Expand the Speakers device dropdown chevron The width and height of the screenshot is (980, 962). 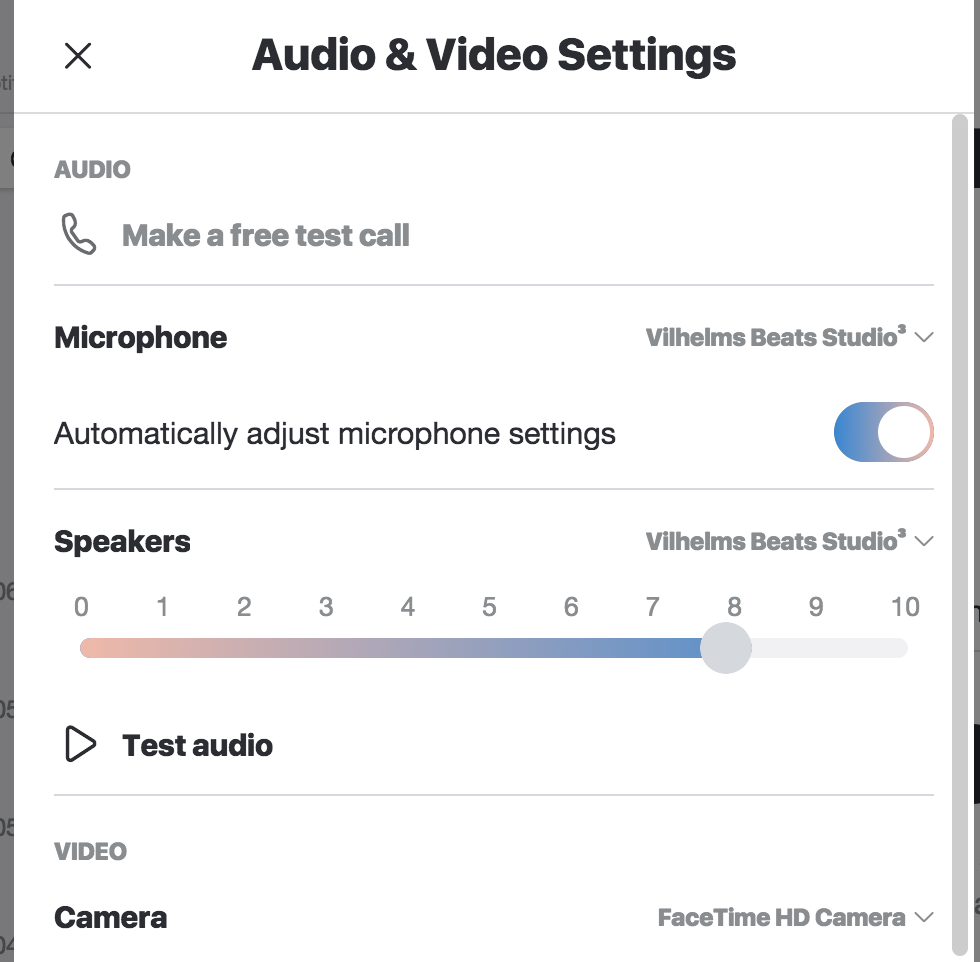(924, 541)
